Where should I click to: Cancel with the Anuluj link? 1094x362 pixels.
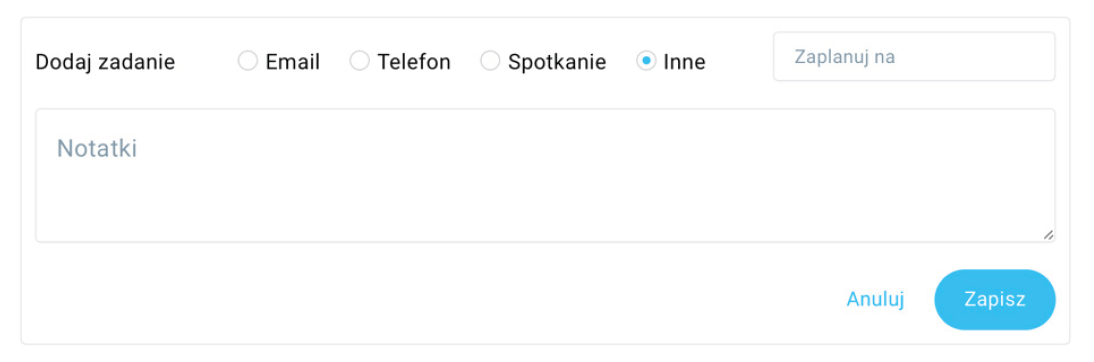click(876, 299)
